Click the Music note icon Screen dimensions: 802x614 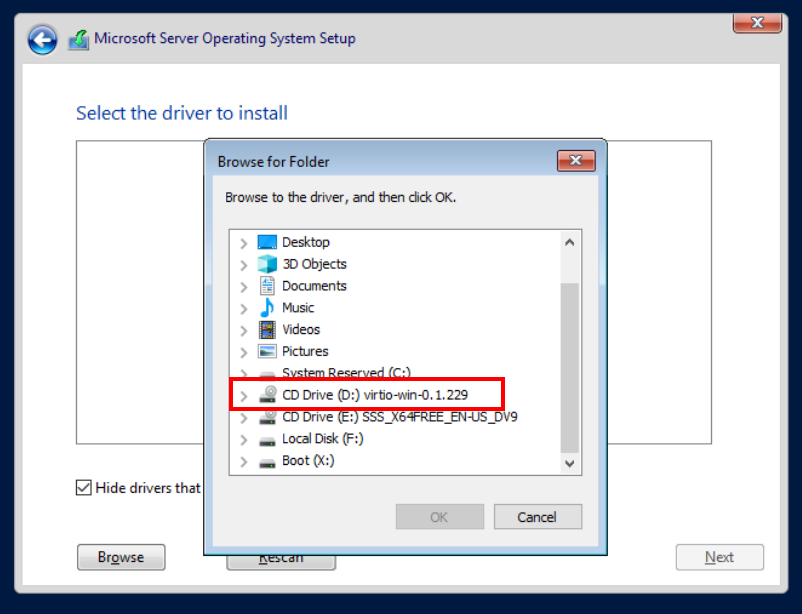267,308
